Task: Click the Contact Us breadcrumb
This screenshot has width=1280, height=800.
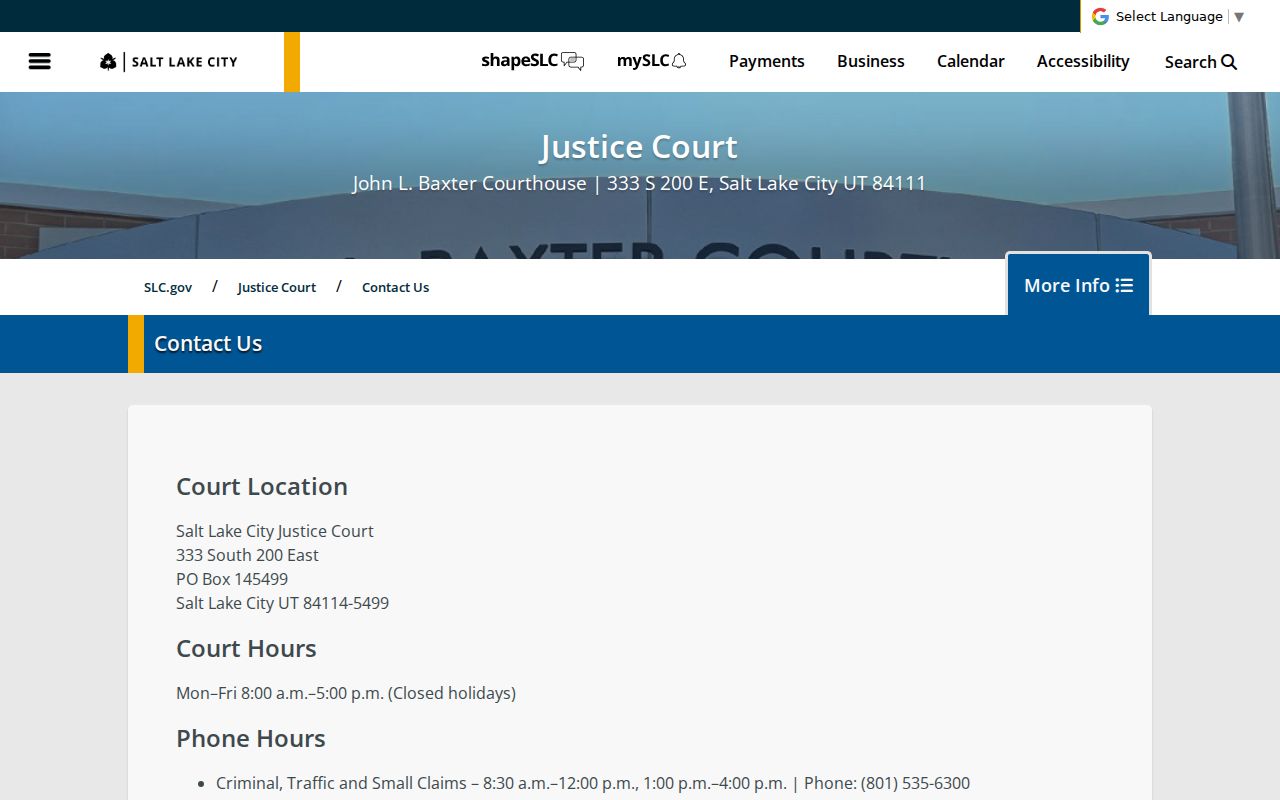Action: pyautogui.click(x=396, y=287)
